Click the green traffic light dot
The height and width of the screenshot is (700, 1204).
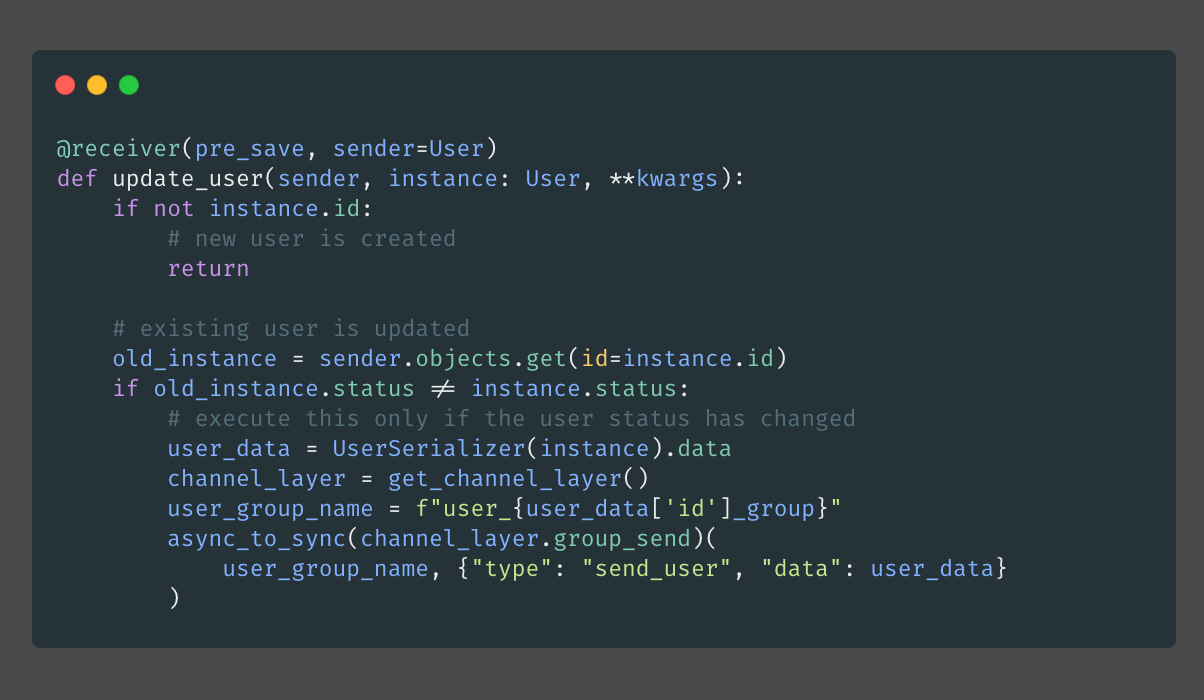pos(129,85)
